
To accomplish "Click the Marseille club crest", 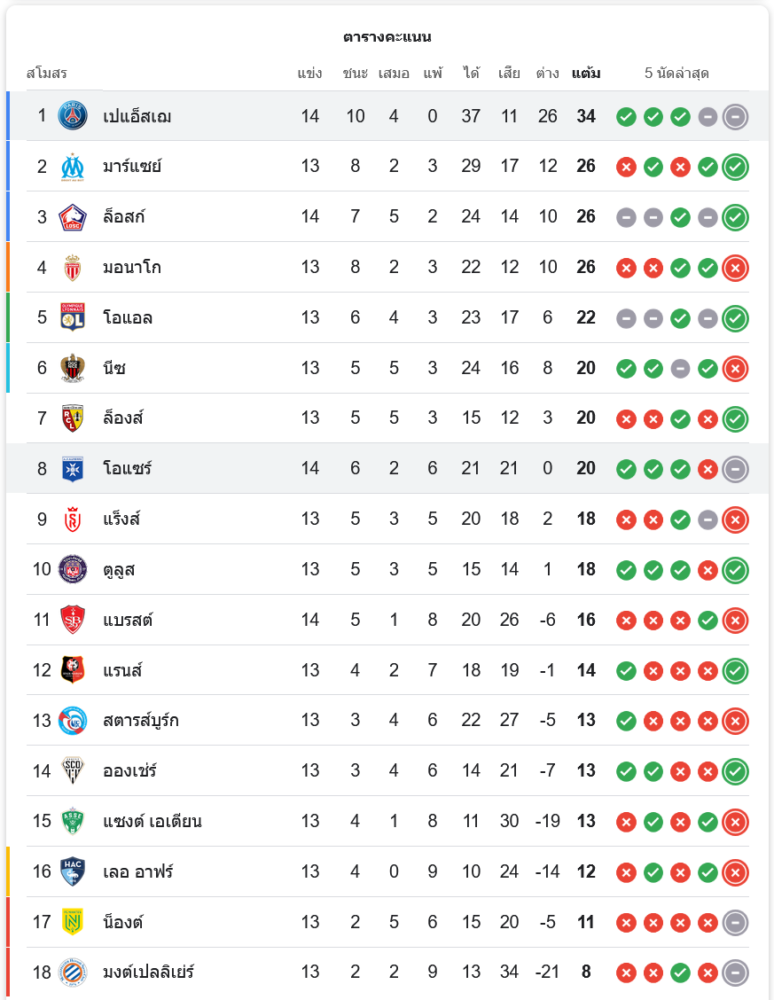I will point(72,166).
